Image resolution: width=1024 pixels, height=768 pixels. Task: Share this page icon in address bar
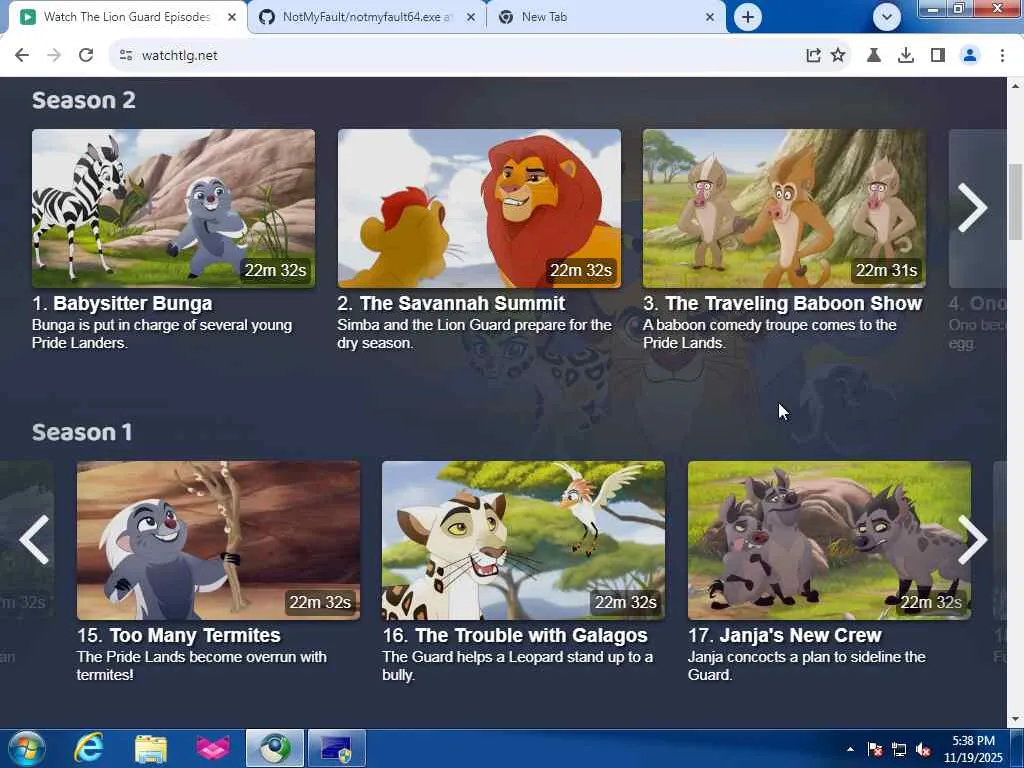point(813,56)
